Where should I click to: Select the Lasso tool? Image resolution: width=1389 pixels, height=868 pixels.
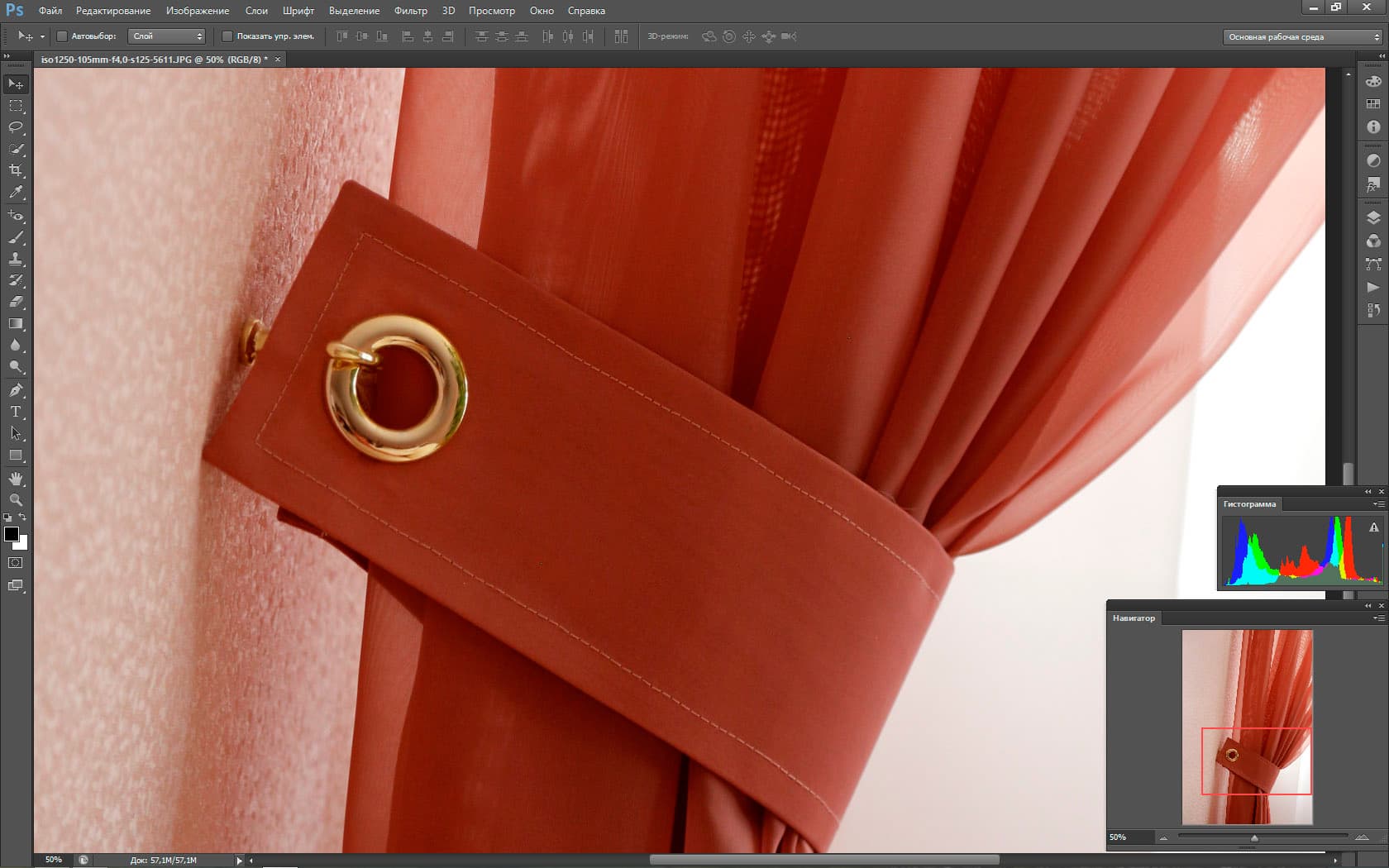point(16,127)
